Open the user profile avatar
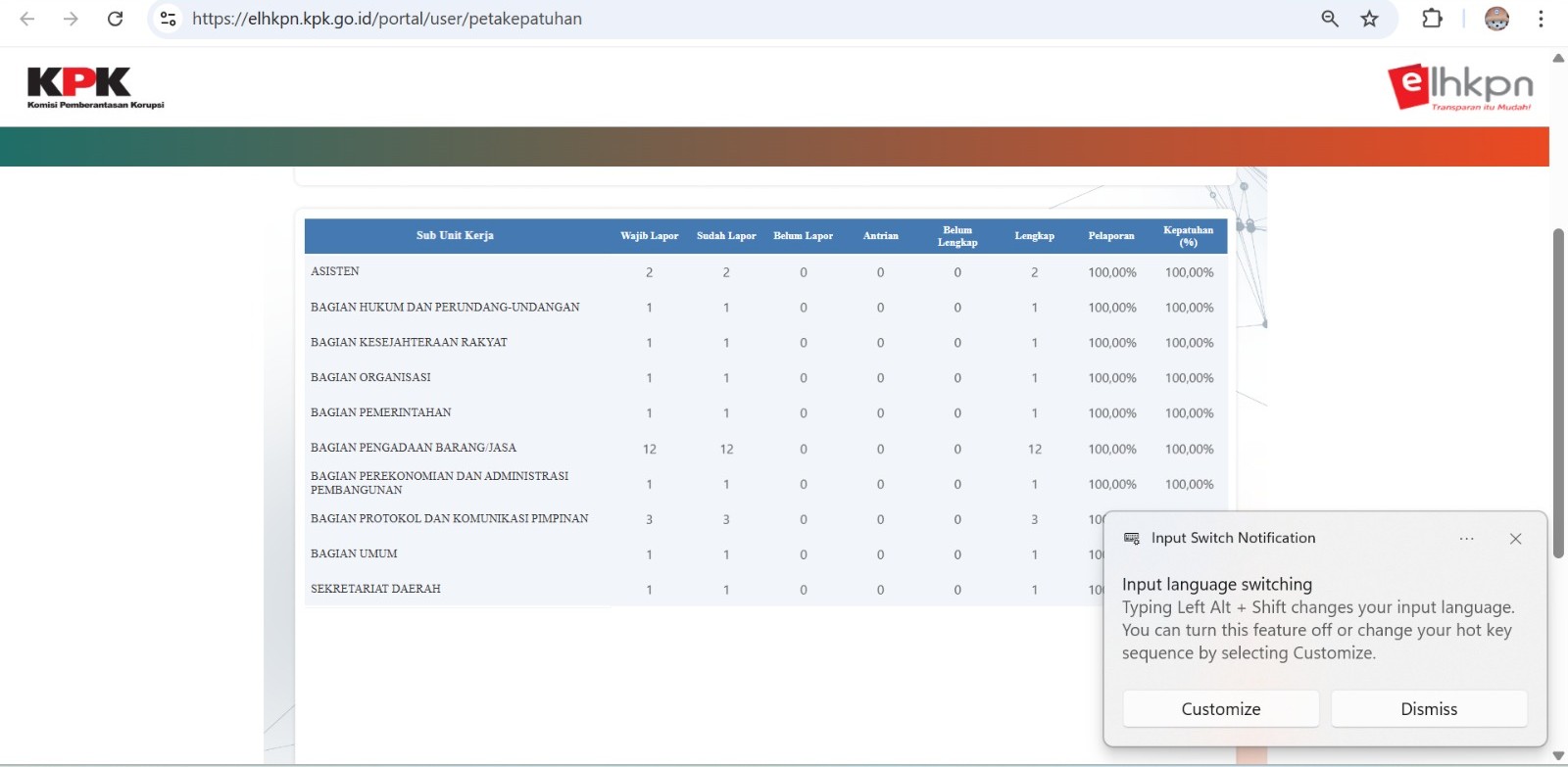The image size is (1568, 767). 1496,19
